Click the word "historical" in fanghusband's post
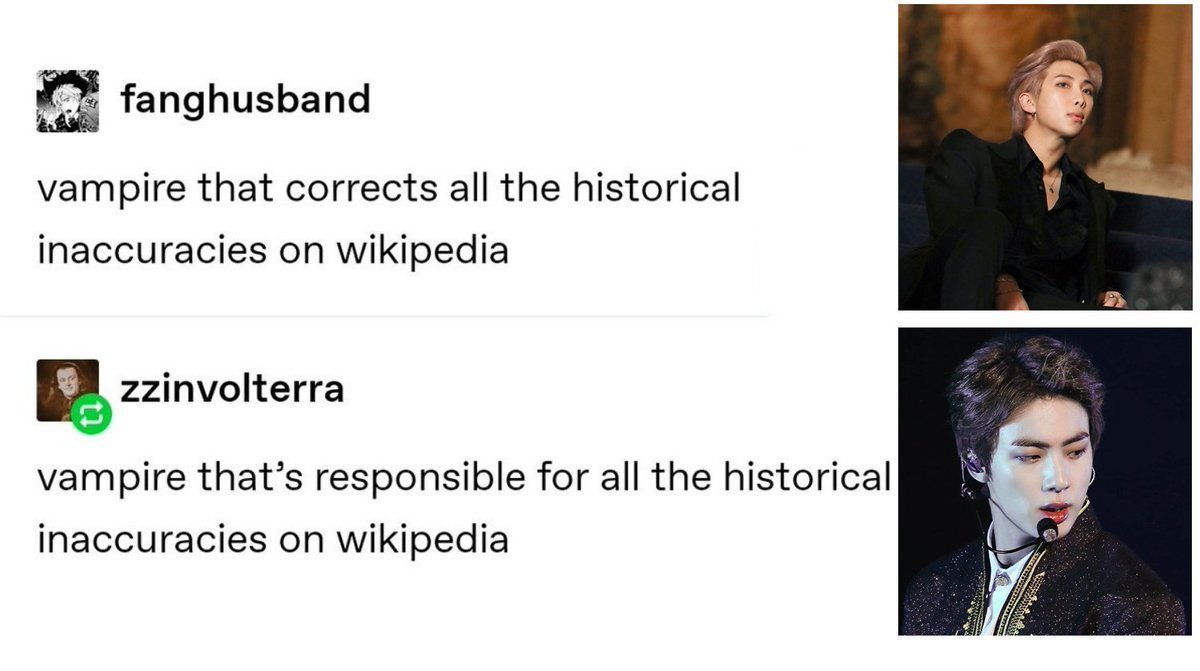This screenshot has height=671, width=1200. tap(655, 189)
